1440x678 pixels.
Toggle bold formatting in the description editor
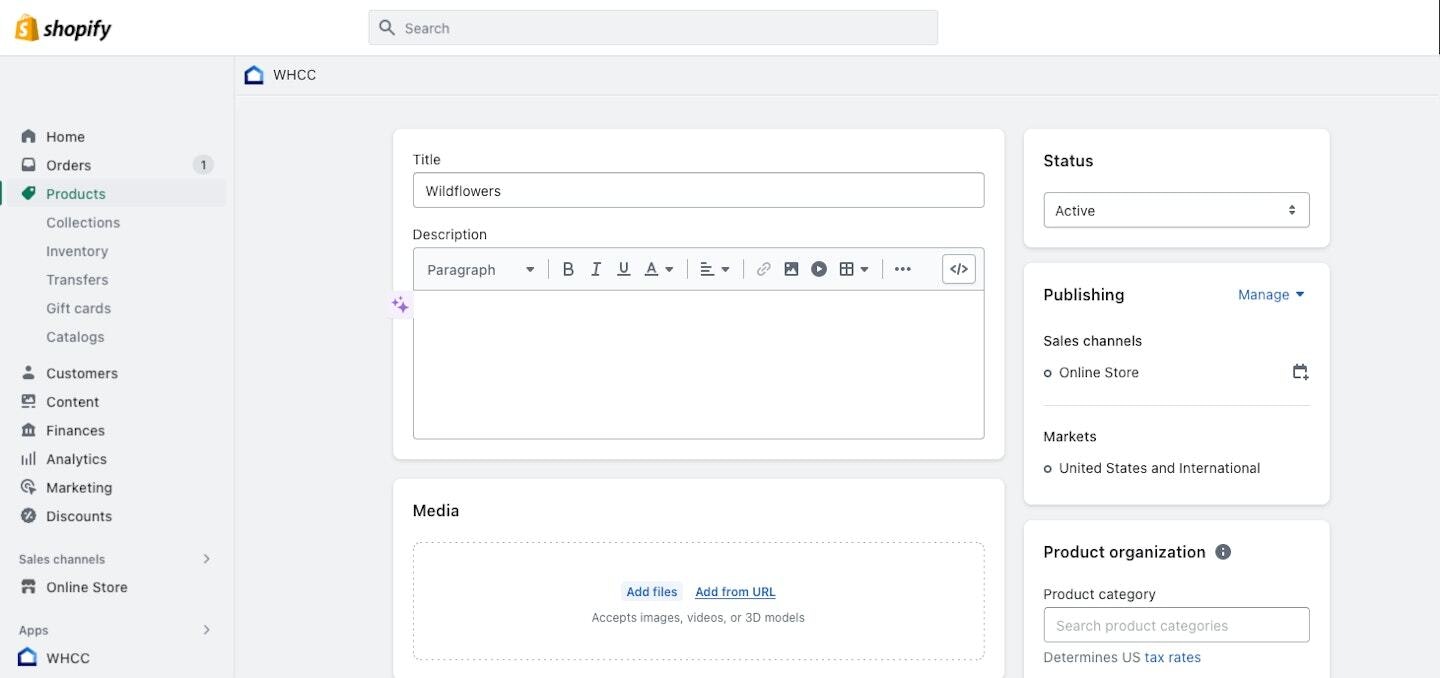tap(568, 268)
